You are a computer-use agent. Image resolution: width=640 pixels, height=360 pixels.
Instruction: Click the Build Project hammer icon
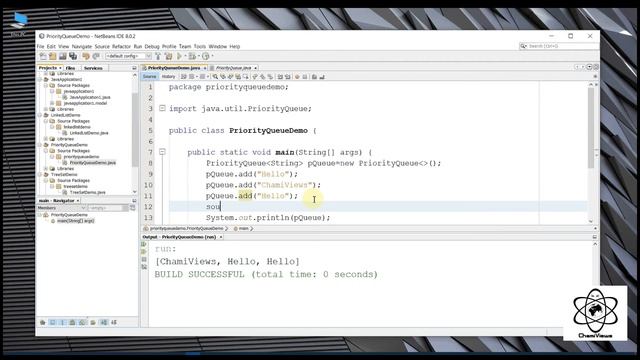coord(158,56)
